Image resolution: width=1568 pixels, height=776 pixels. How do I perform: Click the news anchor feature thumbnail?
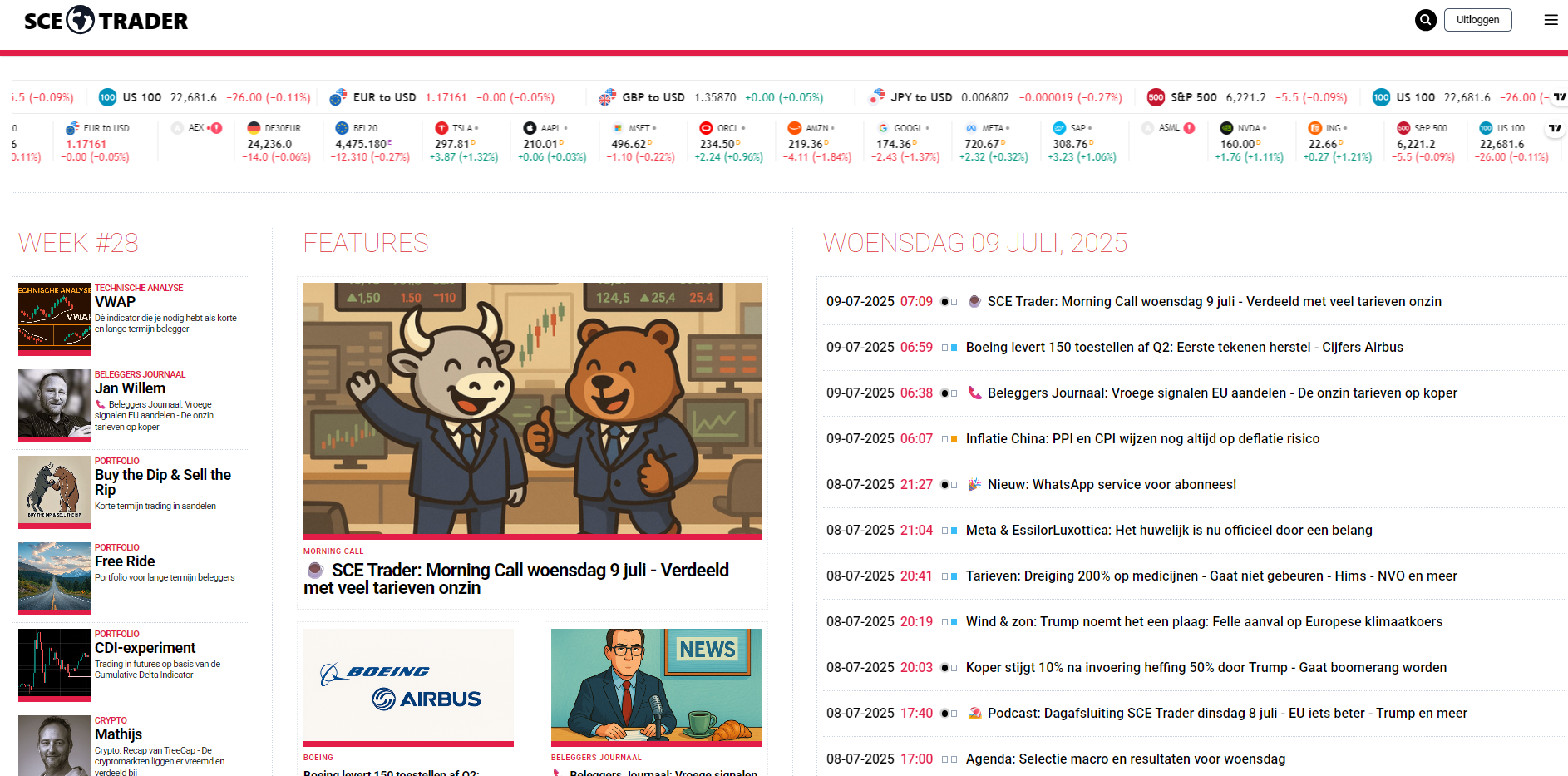(656, 687)
